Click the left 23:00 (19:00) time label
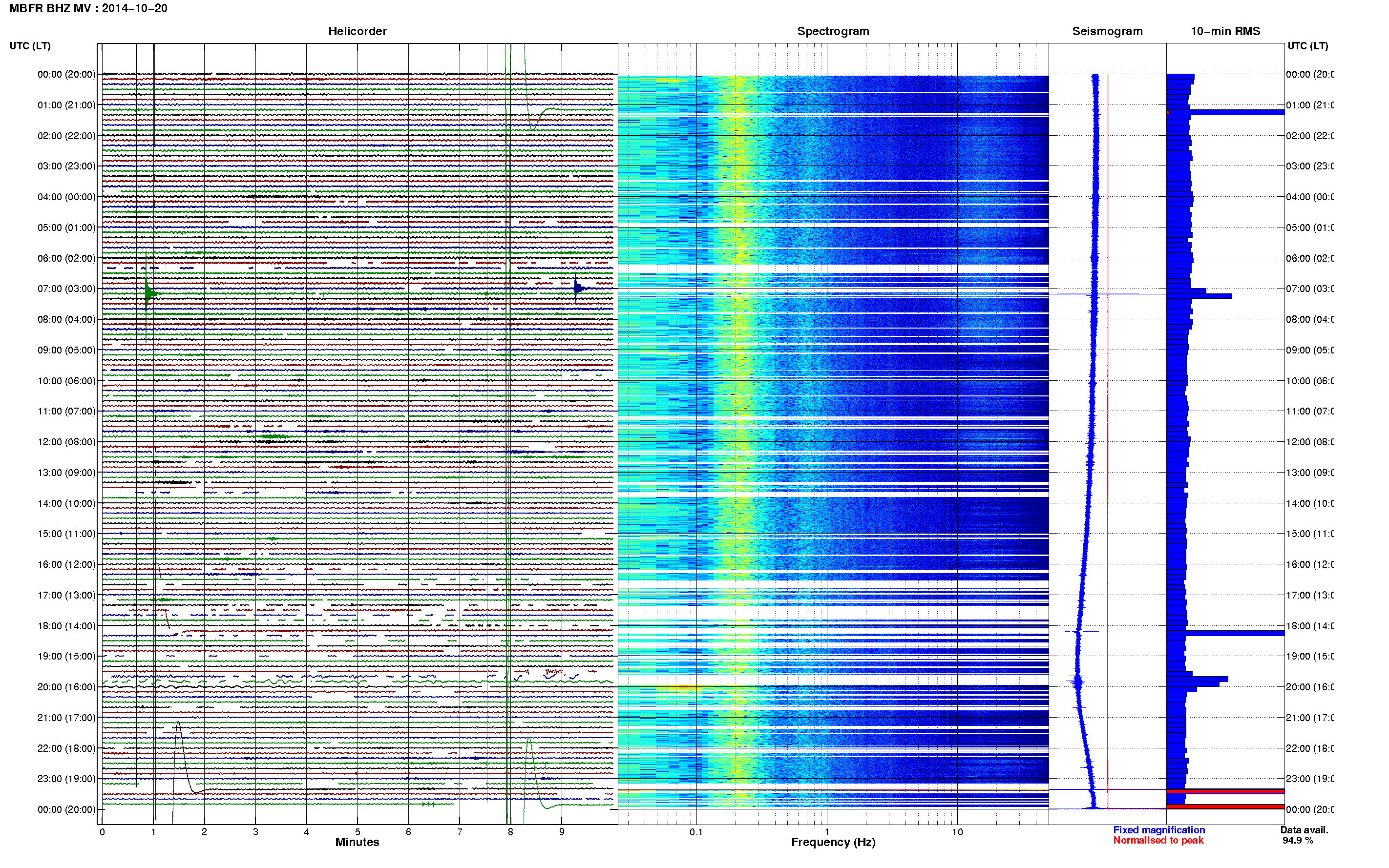The width and height of the screenshot is (1389, 868). [x=66, y=779]
